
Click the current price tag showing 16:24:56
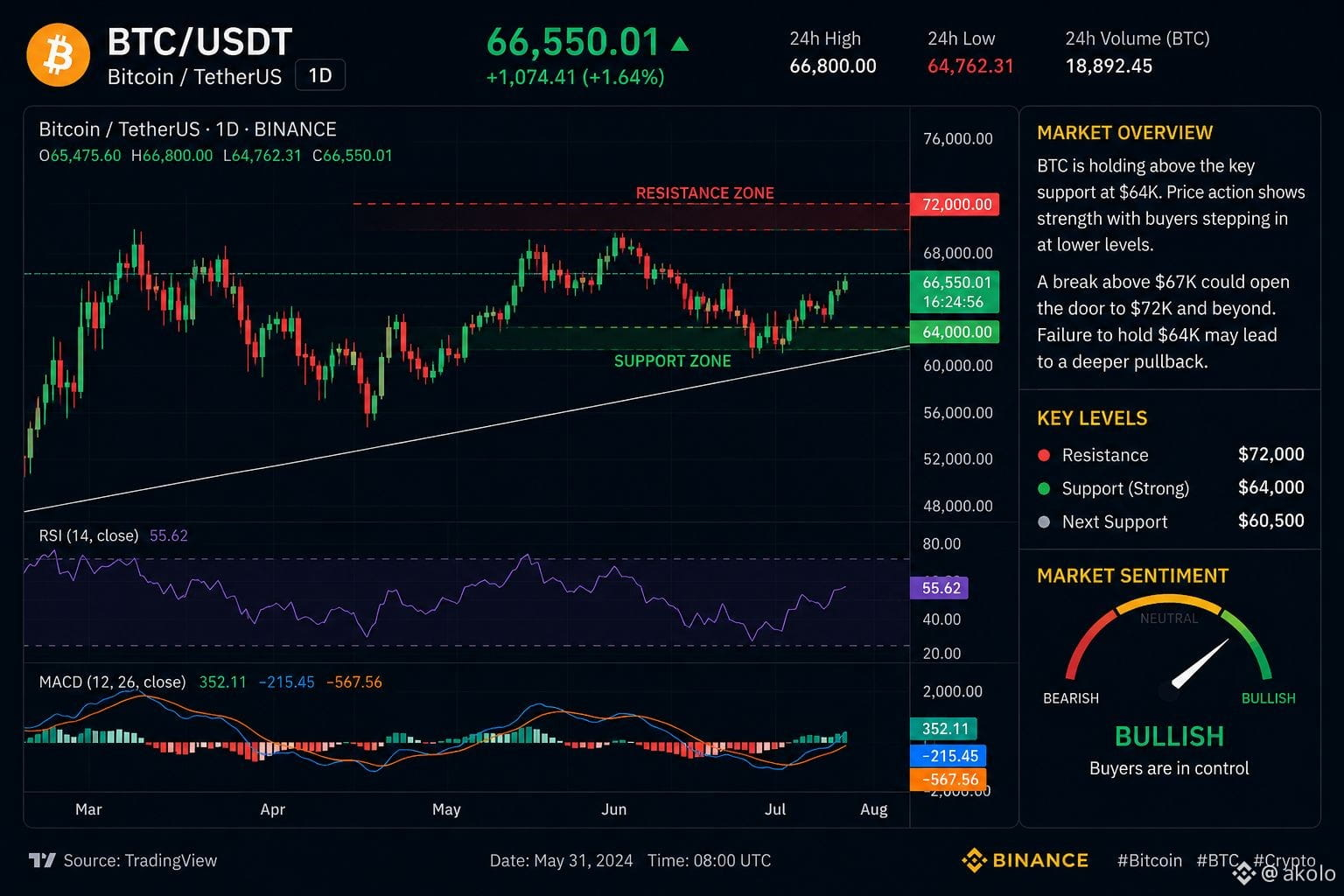[954, 292]
